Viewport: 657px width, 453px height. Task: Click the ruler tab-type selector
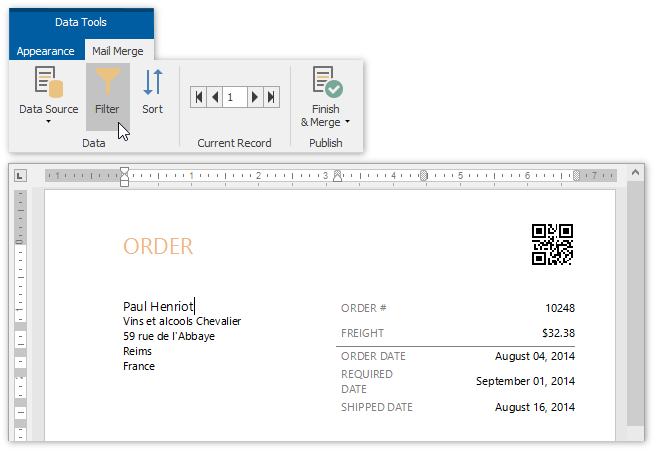coord(20,177)
